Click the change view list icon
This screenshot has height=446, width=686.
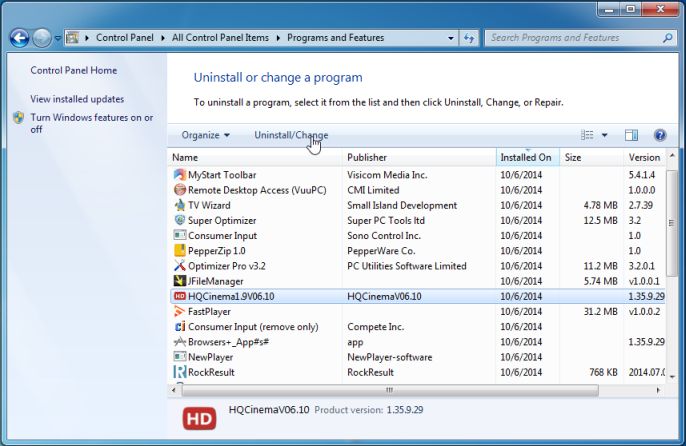(587, 135)
